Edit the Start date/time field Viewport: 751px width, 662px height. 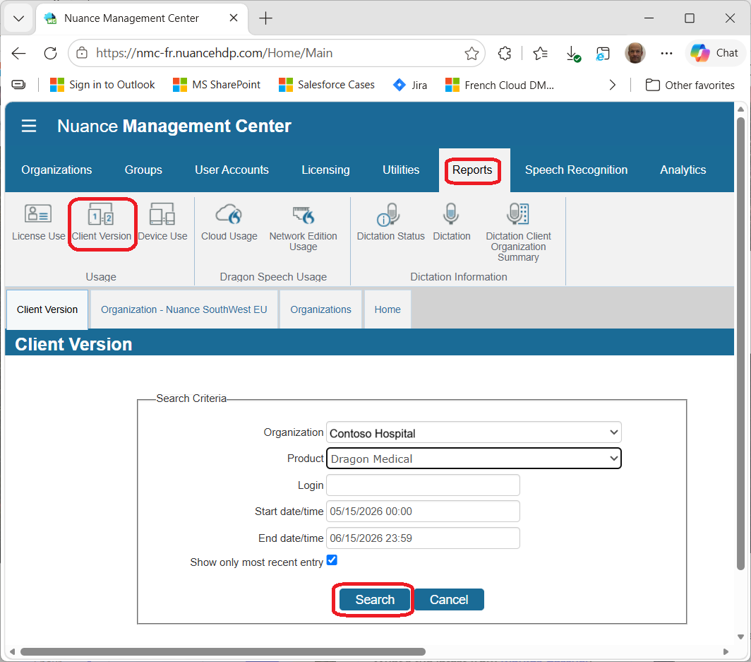(x=423, y=512)
